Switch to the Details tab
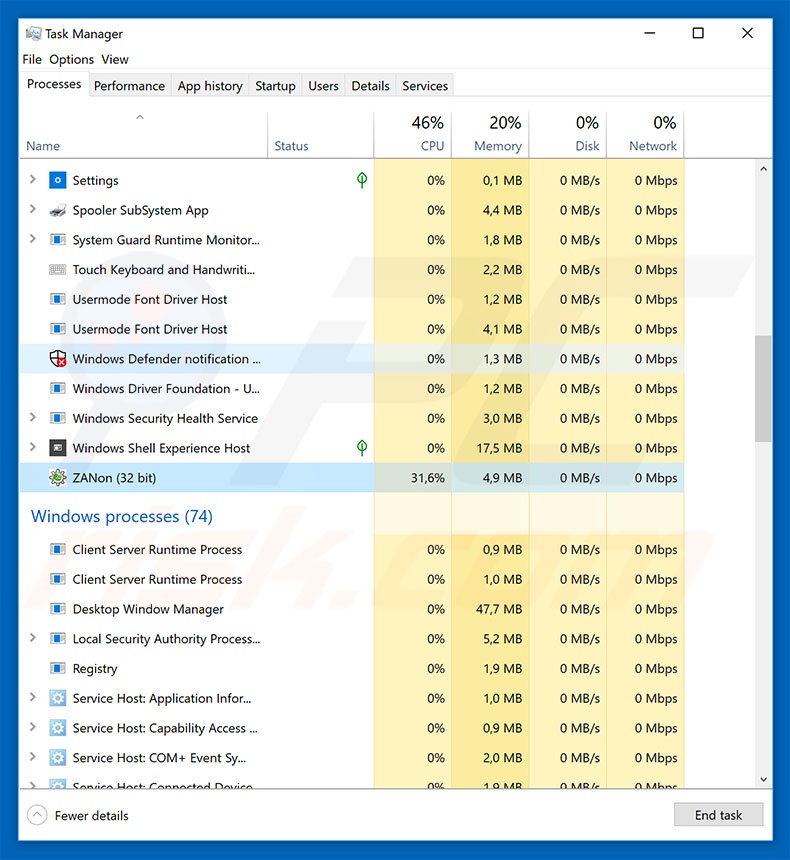Screen dimensions: 790x860 coord(370,86)
